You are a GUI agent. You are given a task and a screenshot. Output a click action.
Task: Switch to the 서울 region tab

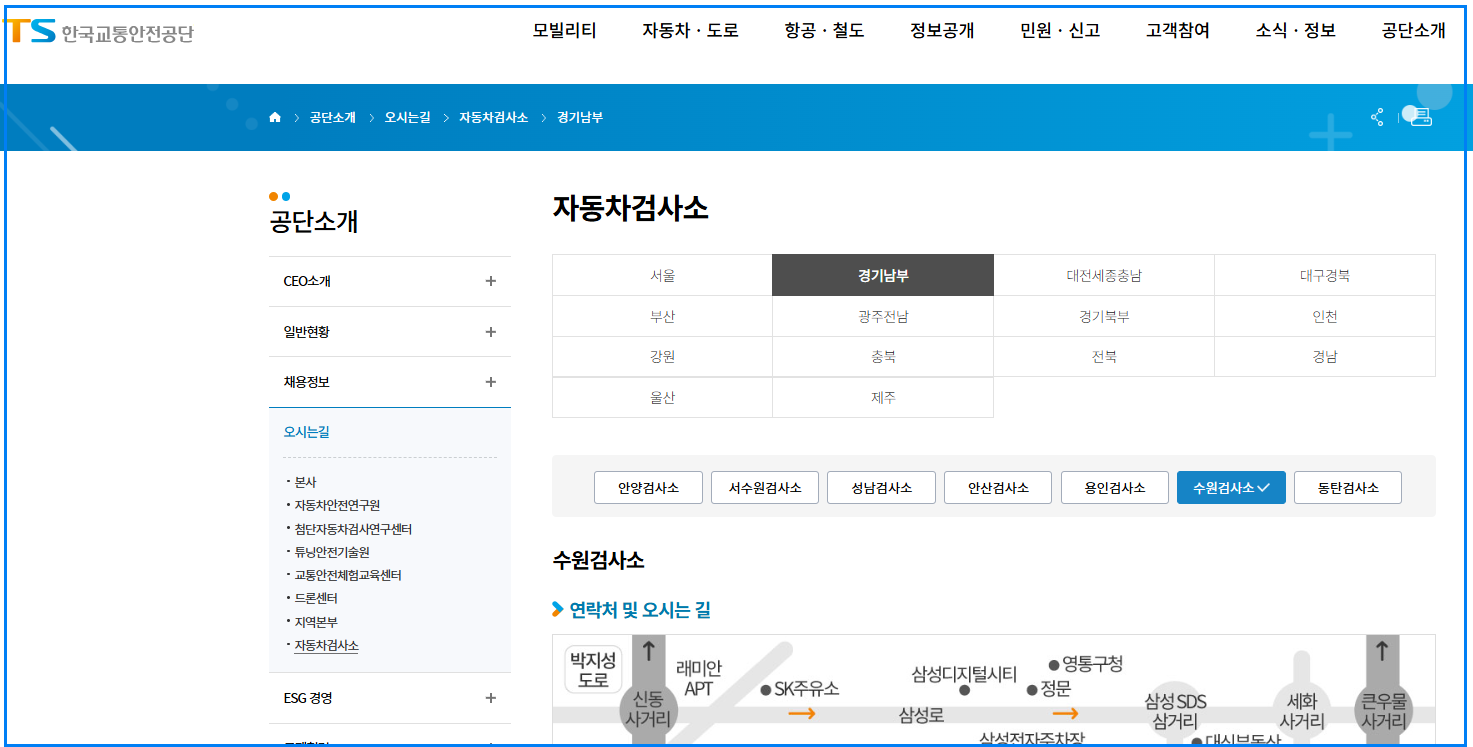(662, 274)
